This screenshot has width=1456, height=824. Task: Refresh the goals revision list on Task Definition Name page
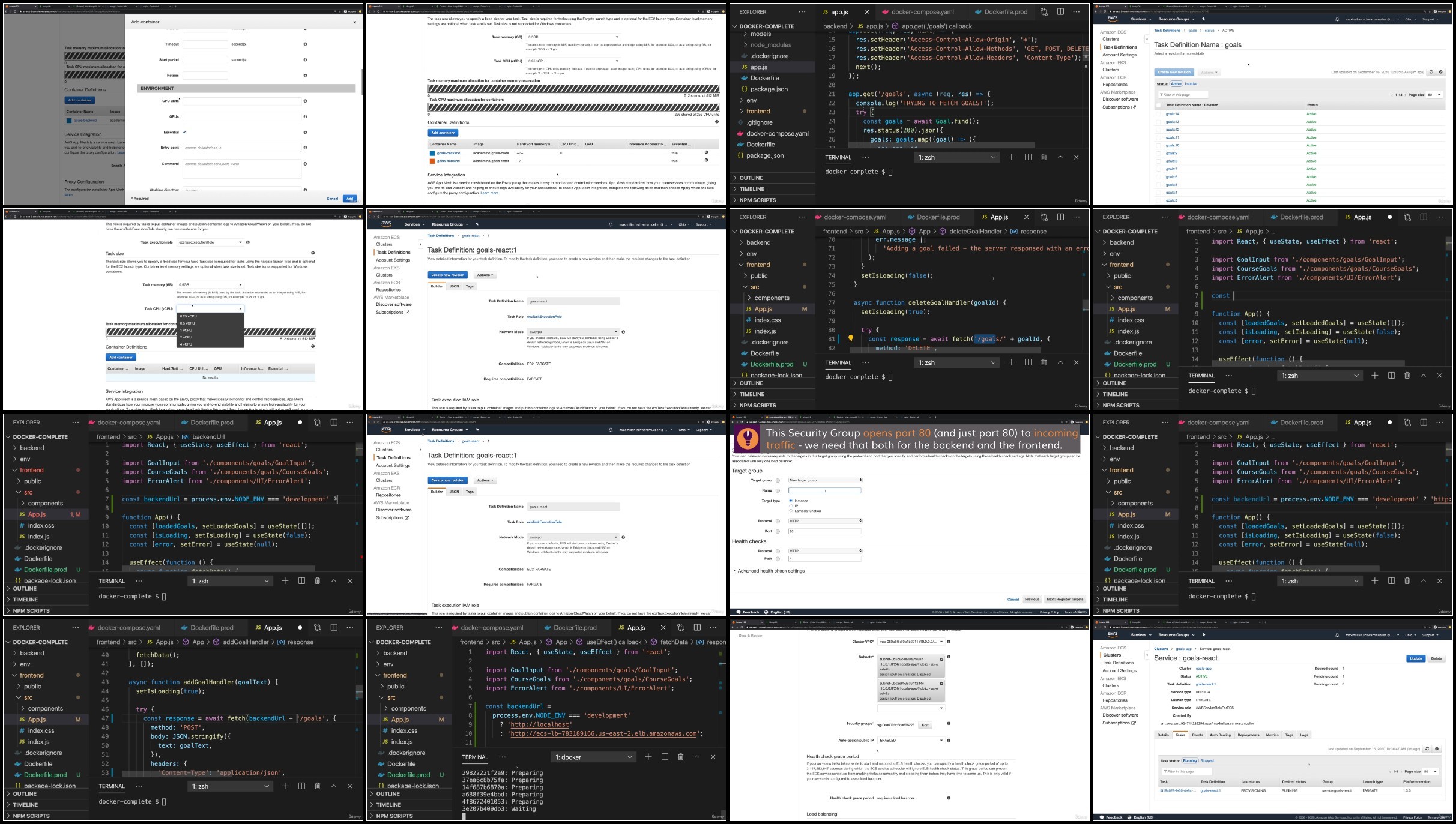tap(1431, 72)
